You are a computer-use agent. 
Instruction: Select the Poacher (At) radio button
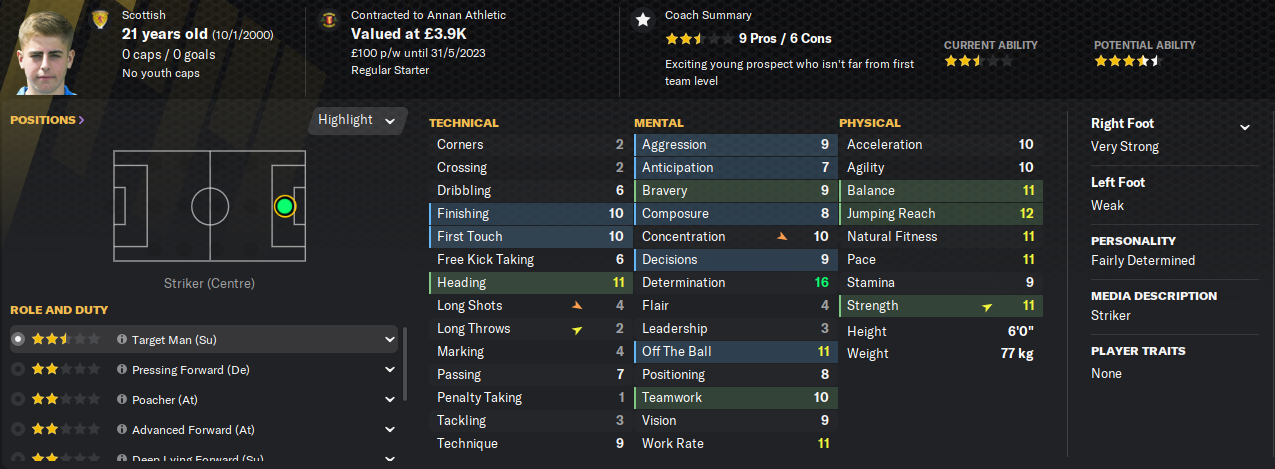tap(18, 400)
